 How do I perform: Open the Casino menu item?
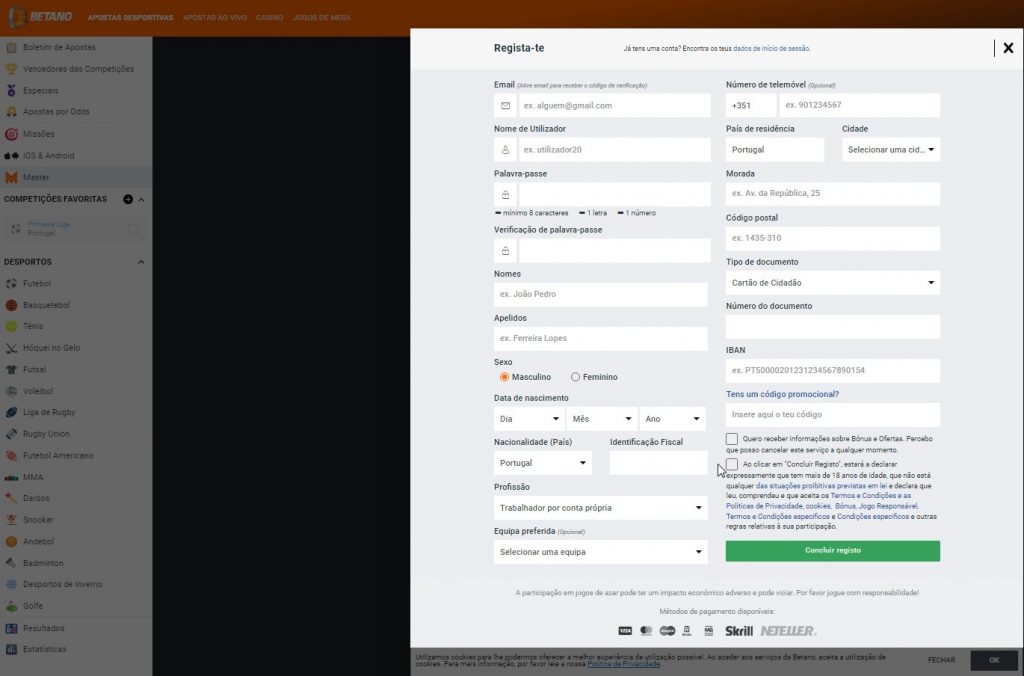point(270,18)
